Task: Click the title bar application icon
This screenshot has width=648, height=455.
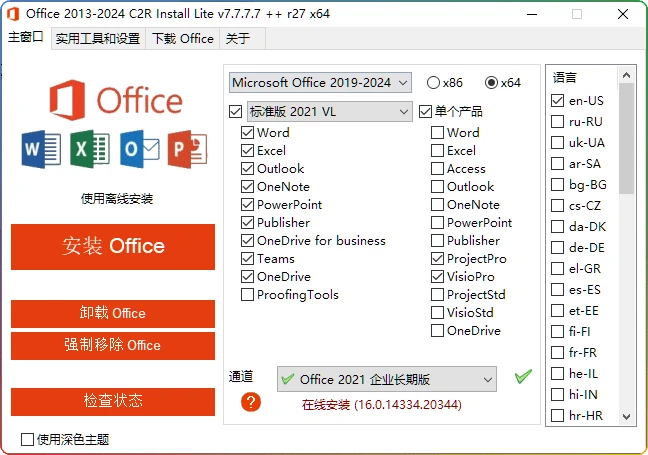Action: [x=13, y=14]
